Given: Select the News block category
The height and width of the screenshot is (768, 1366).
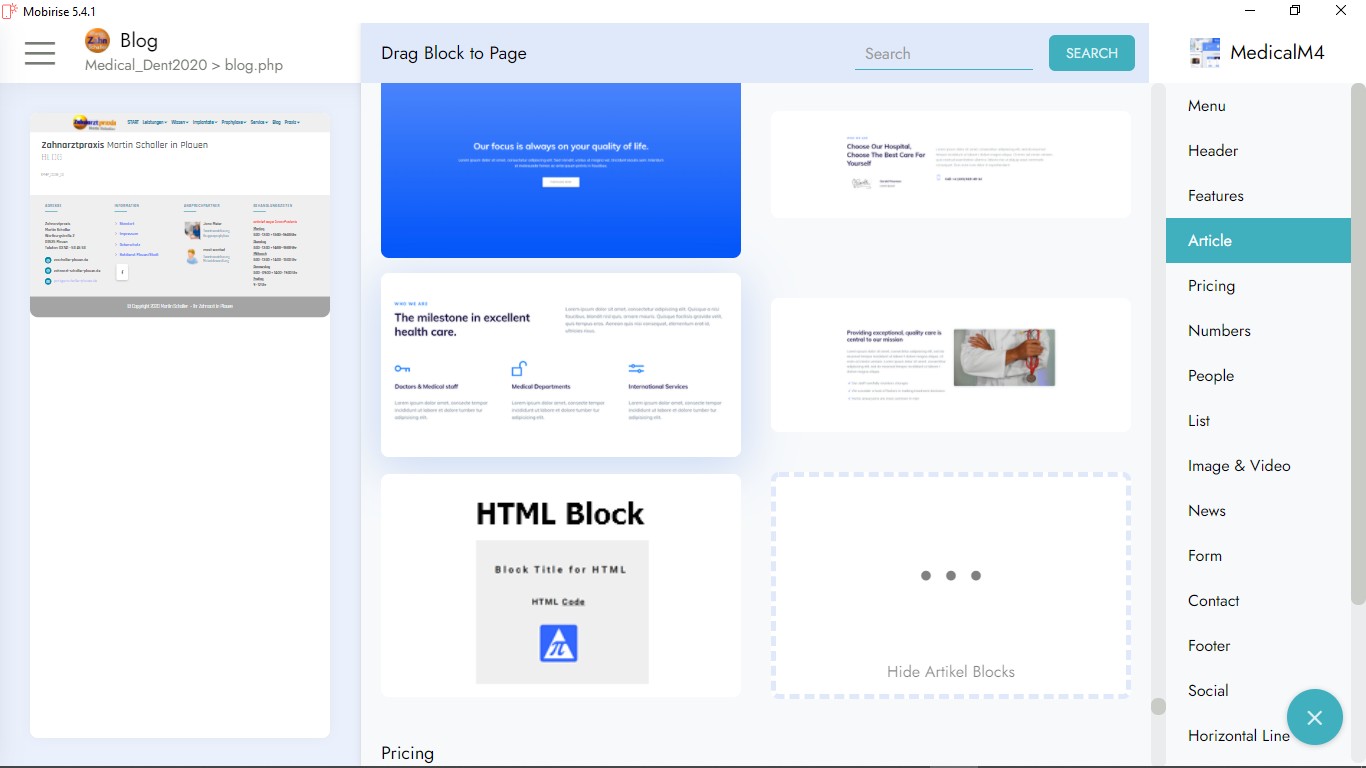Looking at the screenshot, I should click(x=1258, y=511).
